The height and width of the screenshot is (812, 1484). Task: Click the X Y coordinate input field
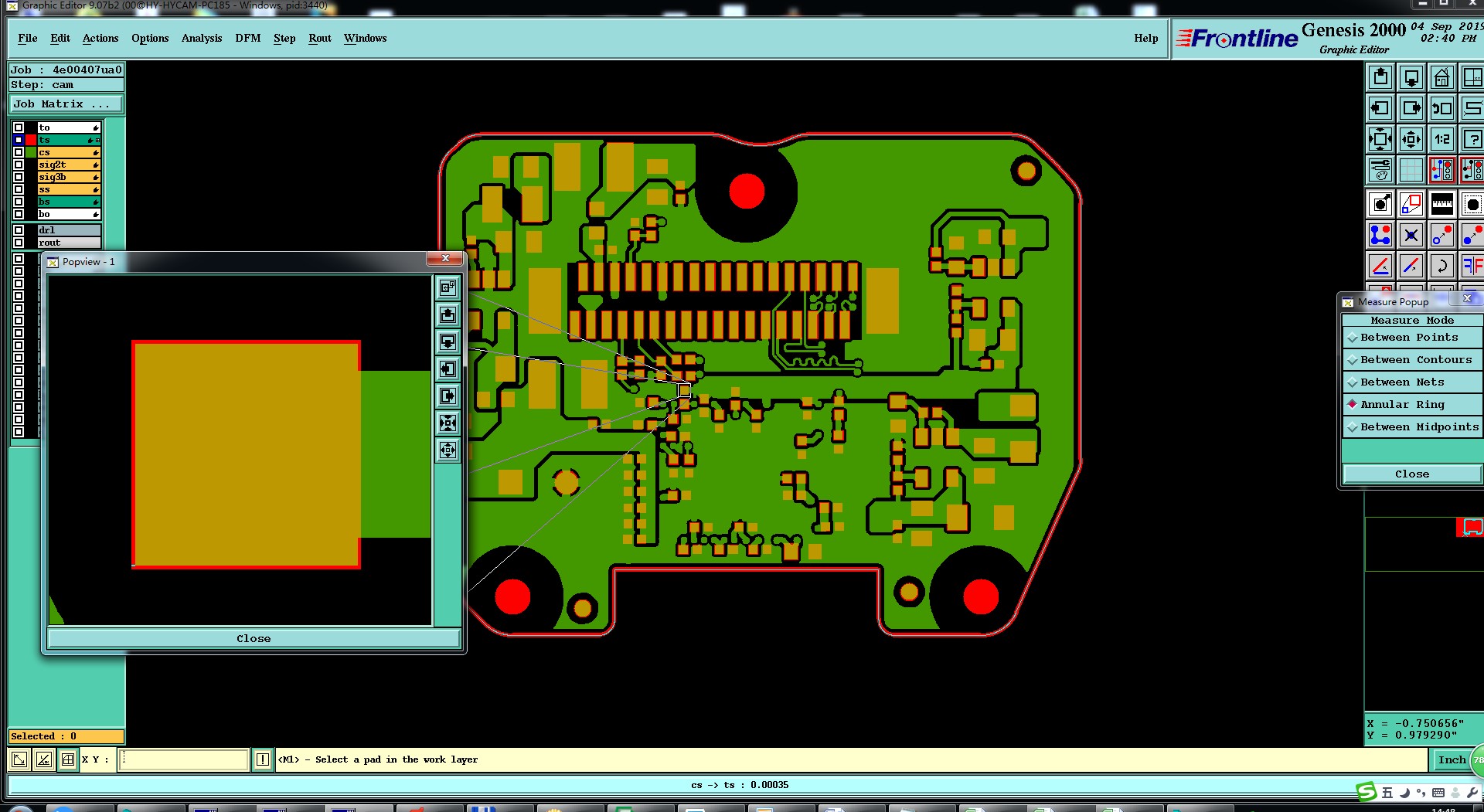184,759
